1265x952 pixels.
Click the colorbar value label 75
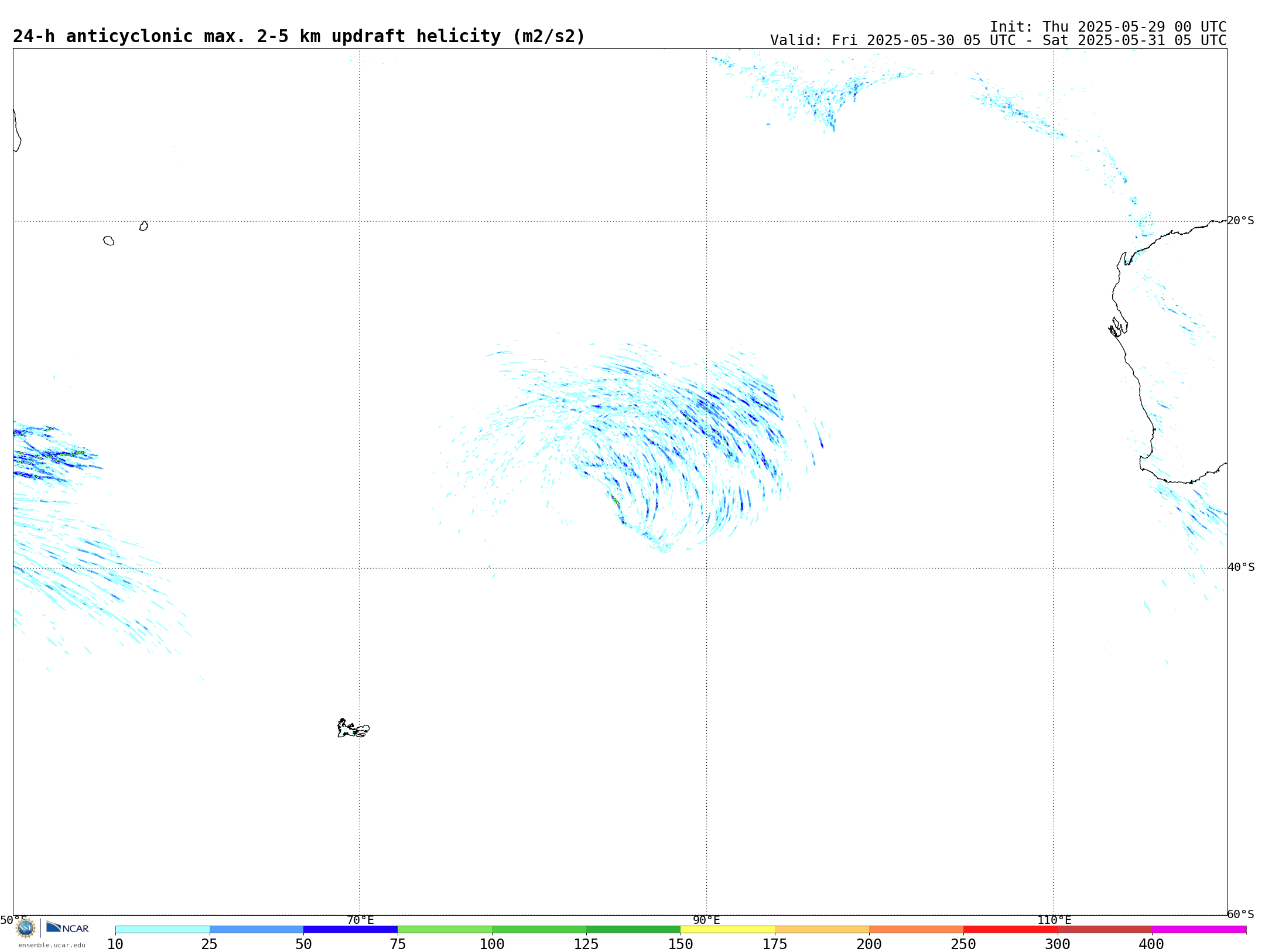point(398,944)
